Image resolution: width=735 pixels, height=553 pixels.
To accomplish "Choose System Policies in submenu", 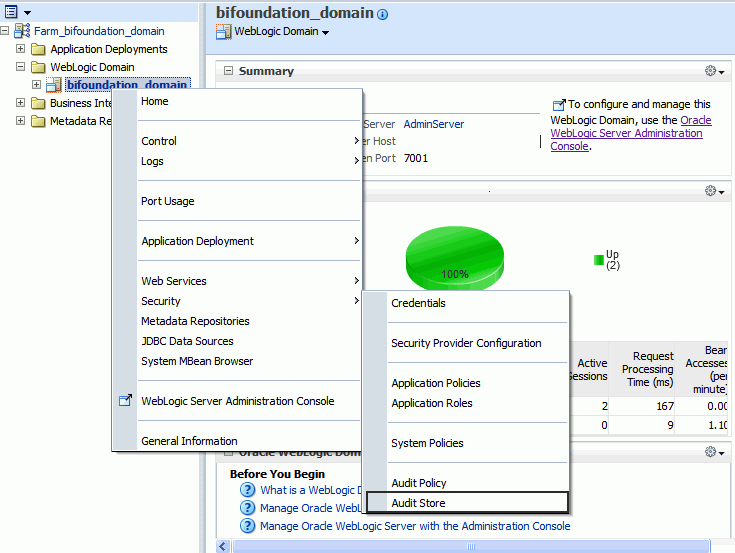I will (428, 443).
